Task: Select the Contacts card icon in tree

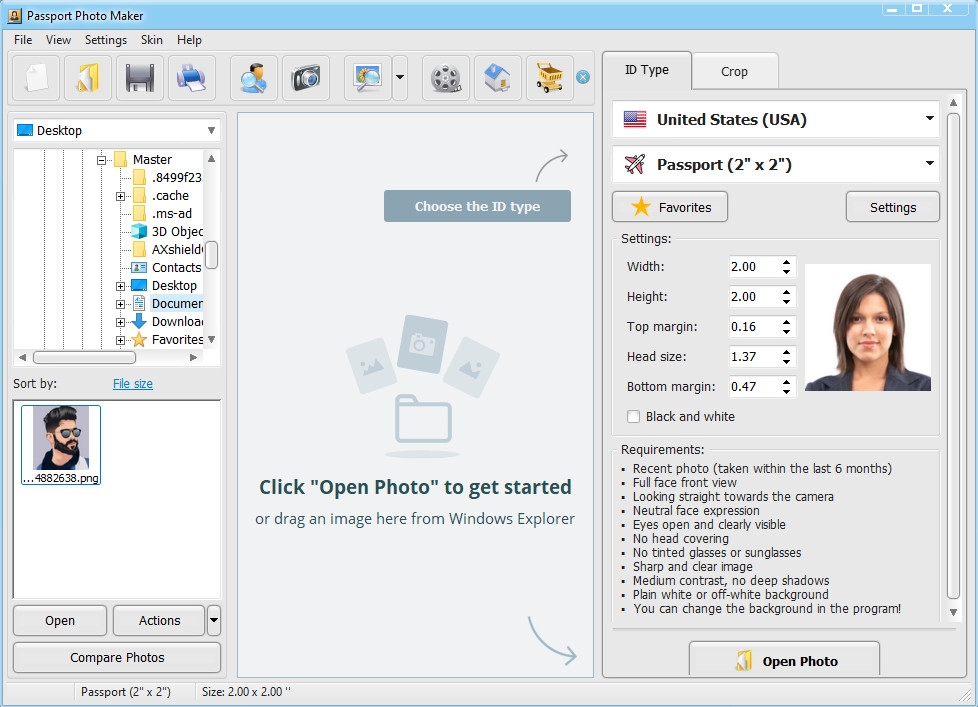Action: click(139, 267)
